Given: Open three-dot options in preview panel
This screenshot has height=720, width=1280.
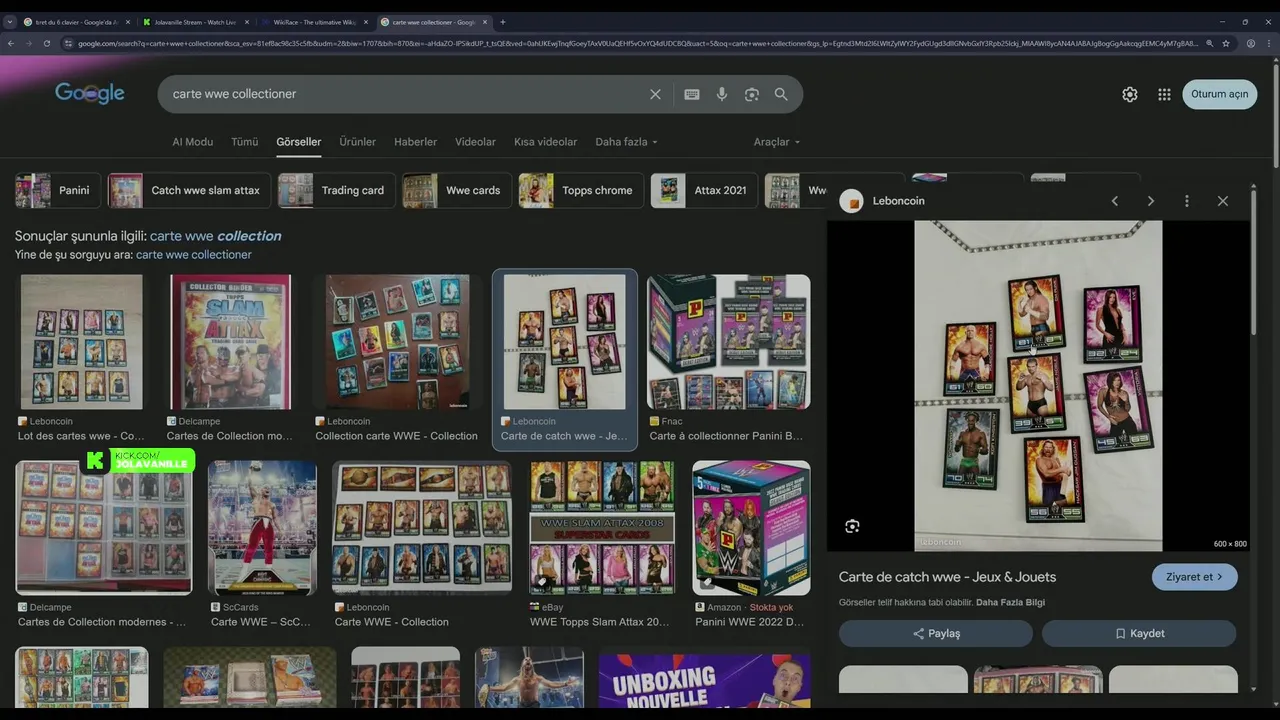Looking at the screenshot, I should pos(1187,201).
